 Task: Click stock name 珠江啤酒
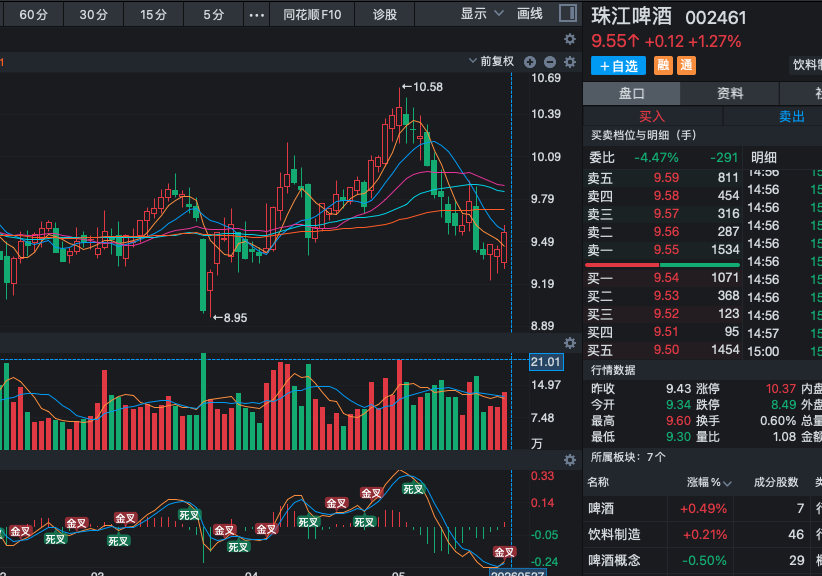pyautogui.click(x=632, y=17)
